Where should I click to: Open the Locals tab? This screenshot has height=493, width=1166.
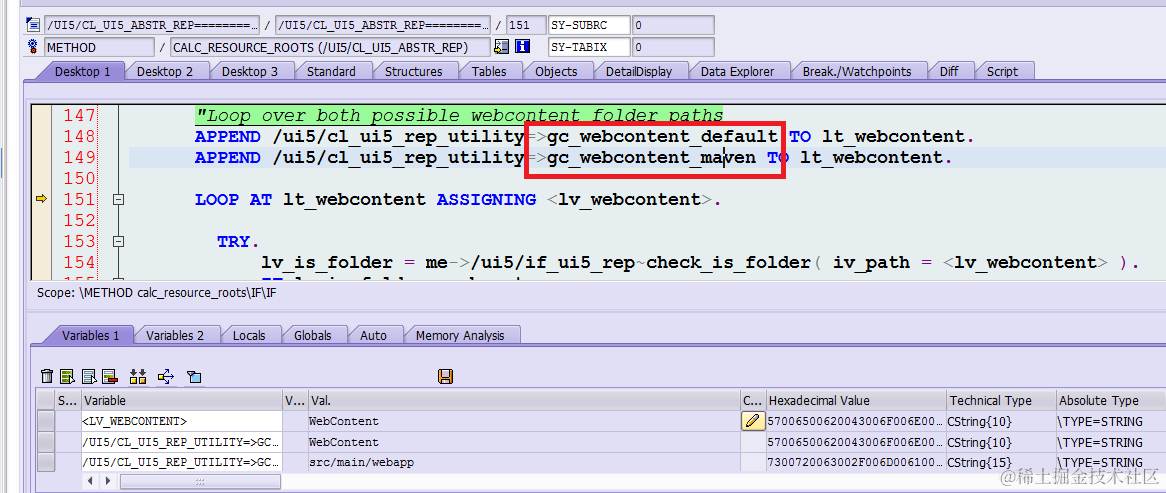(x=249, y=335)
